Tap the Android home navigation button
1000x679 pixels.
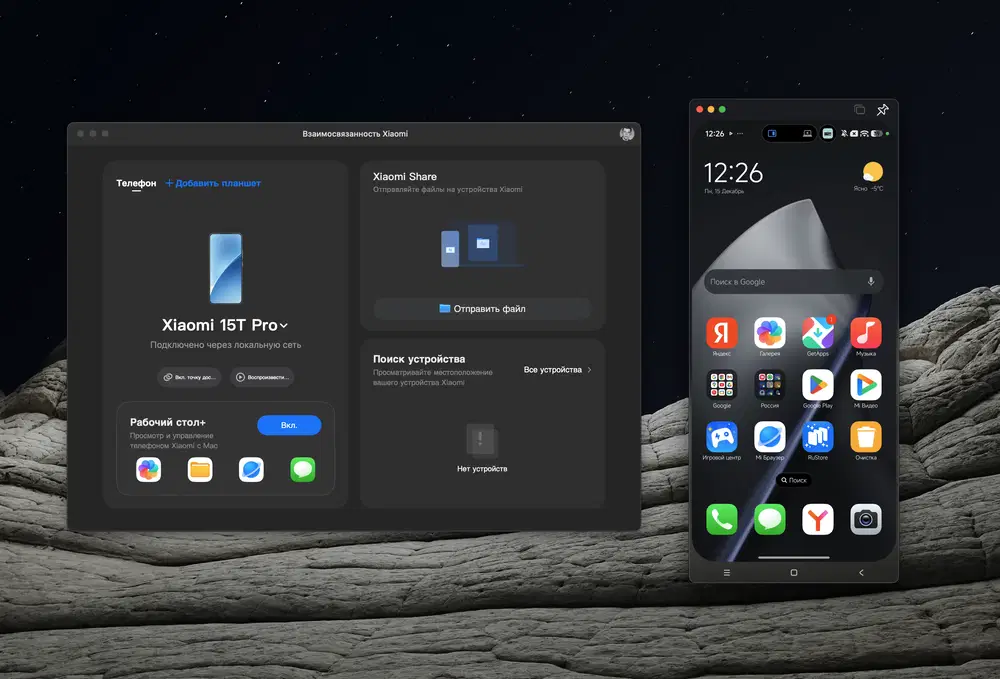coord(794,573)
